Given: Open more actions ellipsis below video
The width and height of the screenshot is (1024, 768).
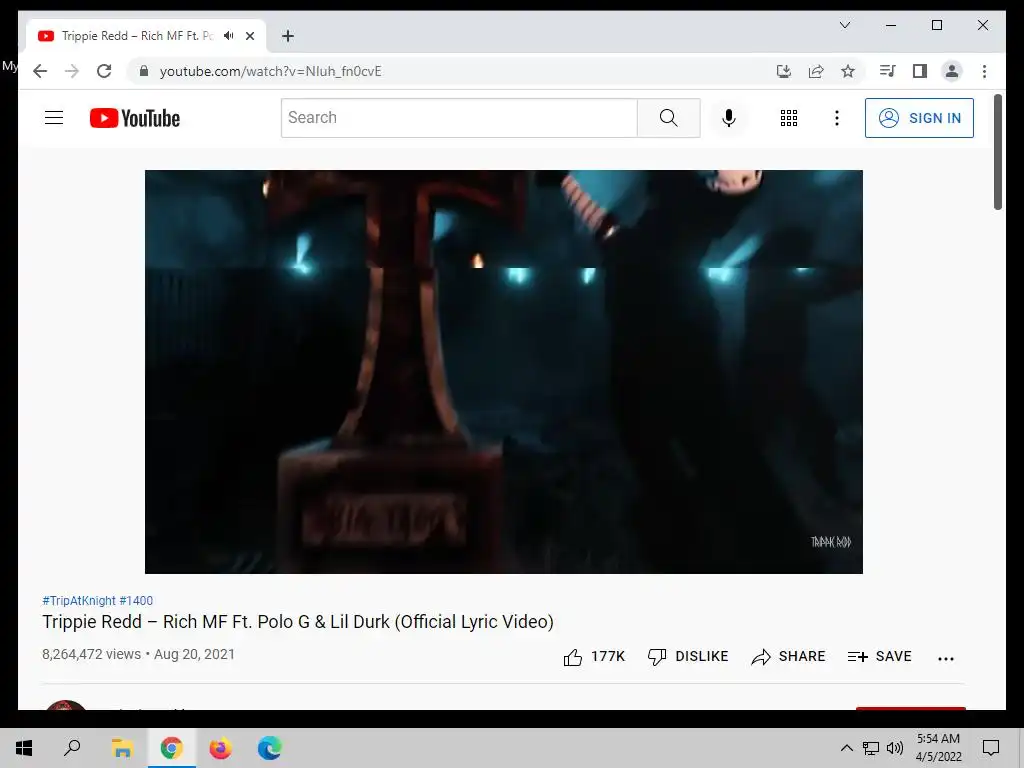Looking at the screenshot, I should pos(946,658).
